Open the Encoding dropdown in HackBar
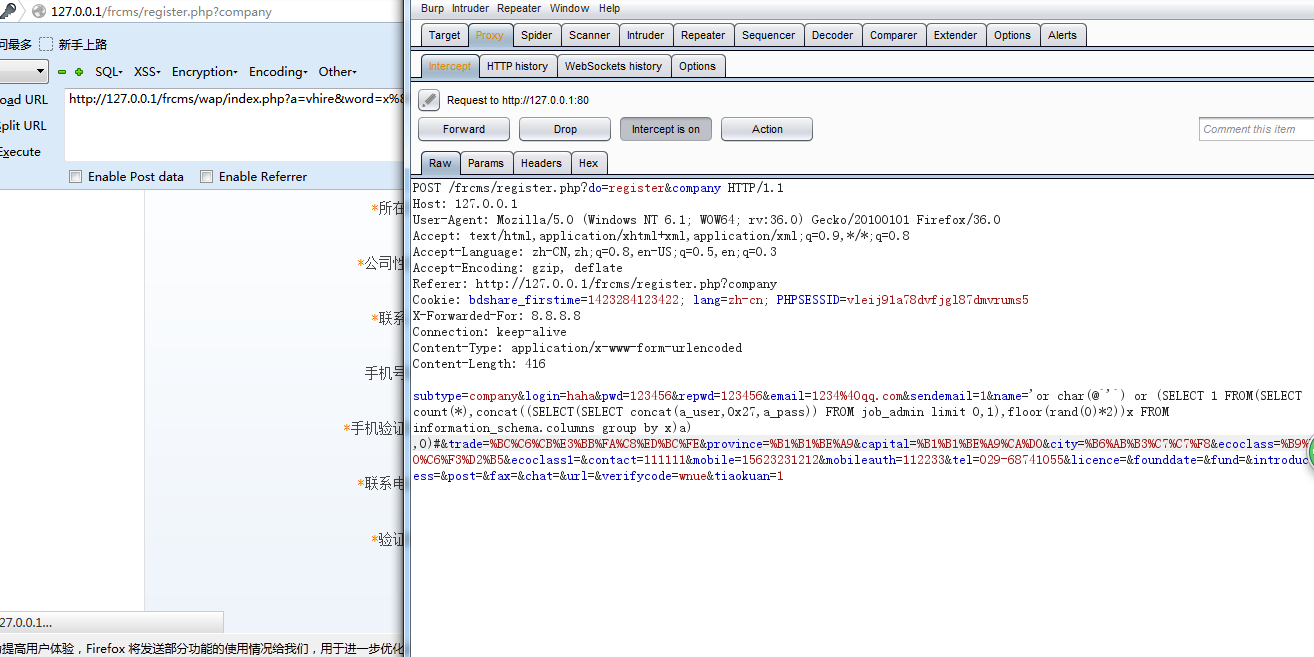Image resolution: width=1314 pixels, height=657 pixels. coord(279,72)
